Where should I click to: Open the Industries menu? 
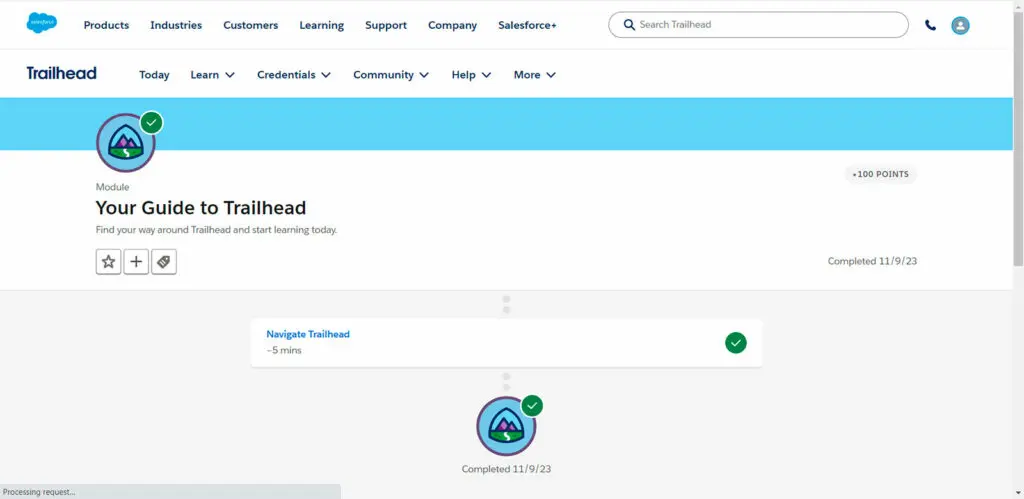coord(176,25)
